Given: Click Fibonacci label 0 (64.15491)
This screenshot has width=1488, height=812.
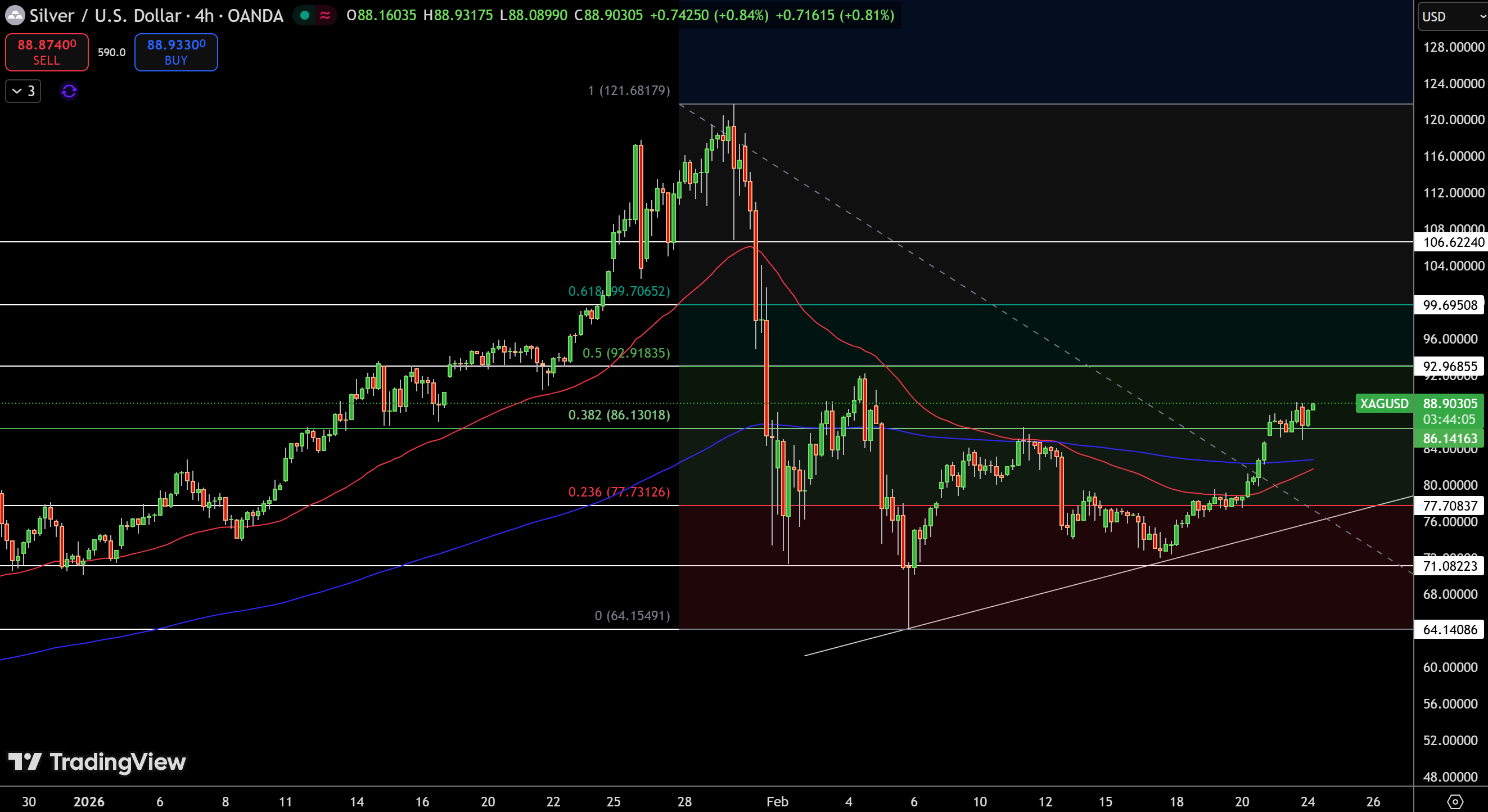Looking at the screenshot, I should coord(633,616).
